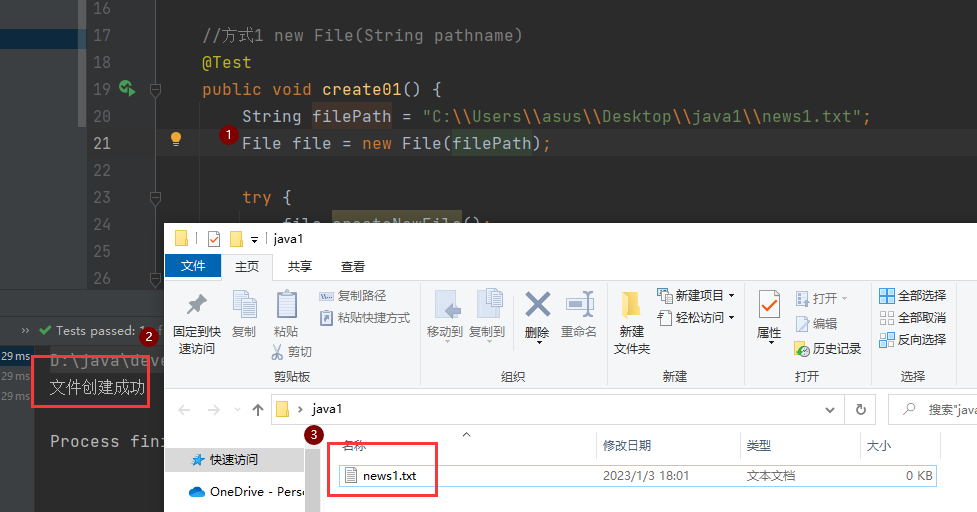Click the Explorer back arrow button
Image resolution: width=977 pixels, height=512 pixels.
click(184, 409)
